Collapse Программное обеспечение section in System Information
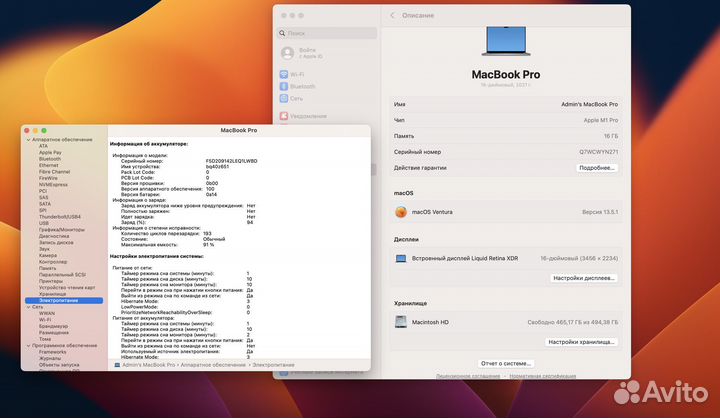 click(x=28, y=345)
